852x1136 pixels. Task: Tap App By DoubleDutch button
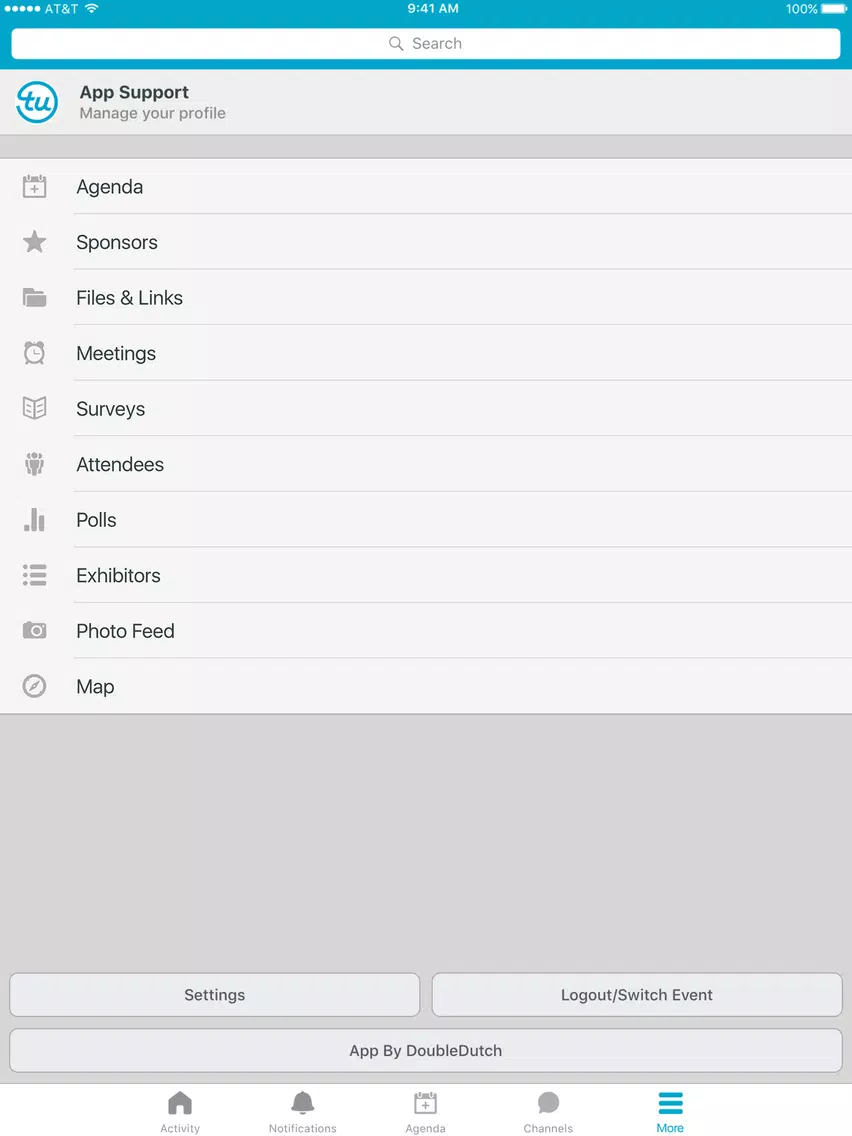pyautogui.click(x=426, y=1051)
